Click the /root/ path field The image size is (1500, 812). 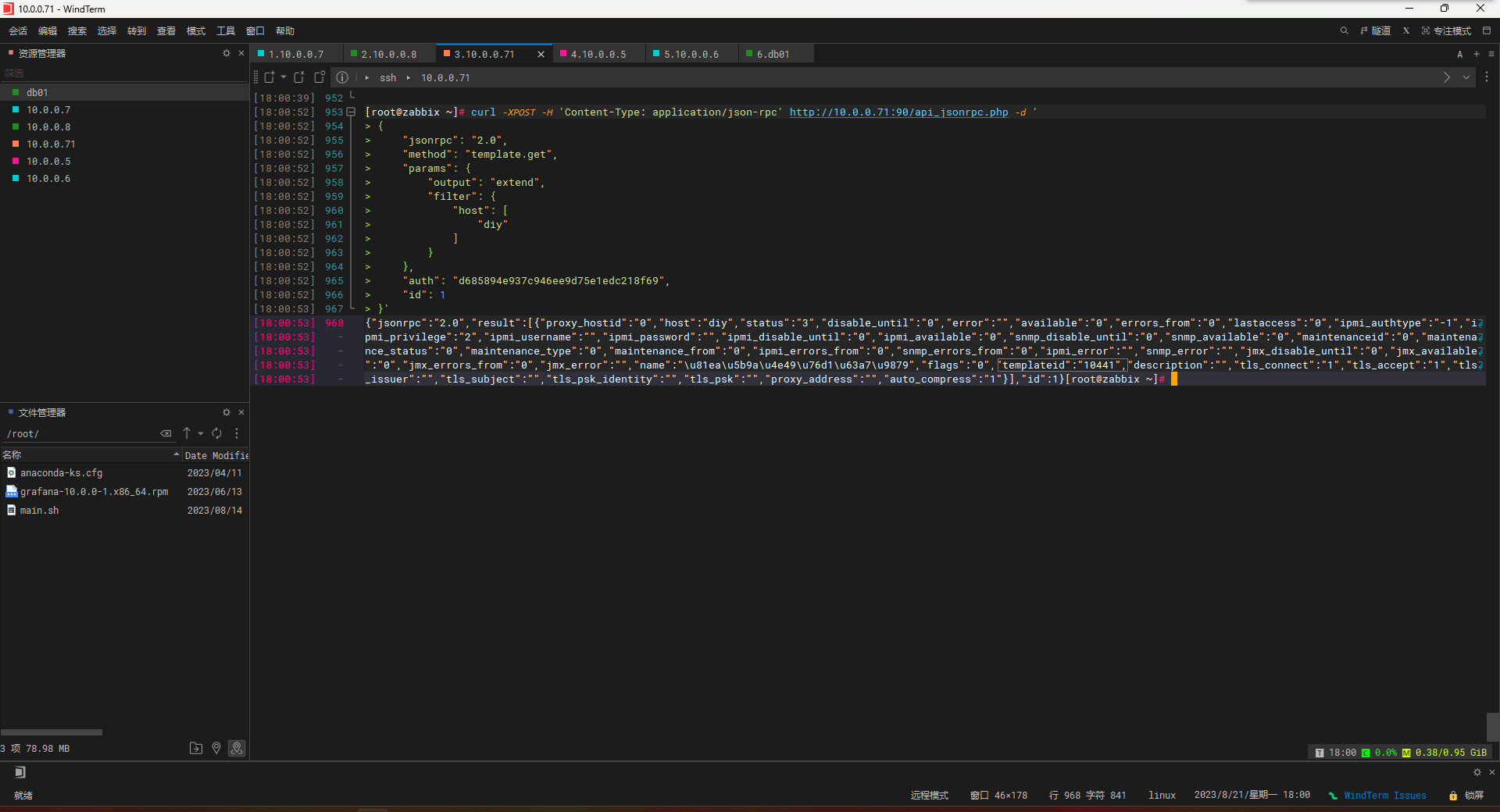coord(78,433)
